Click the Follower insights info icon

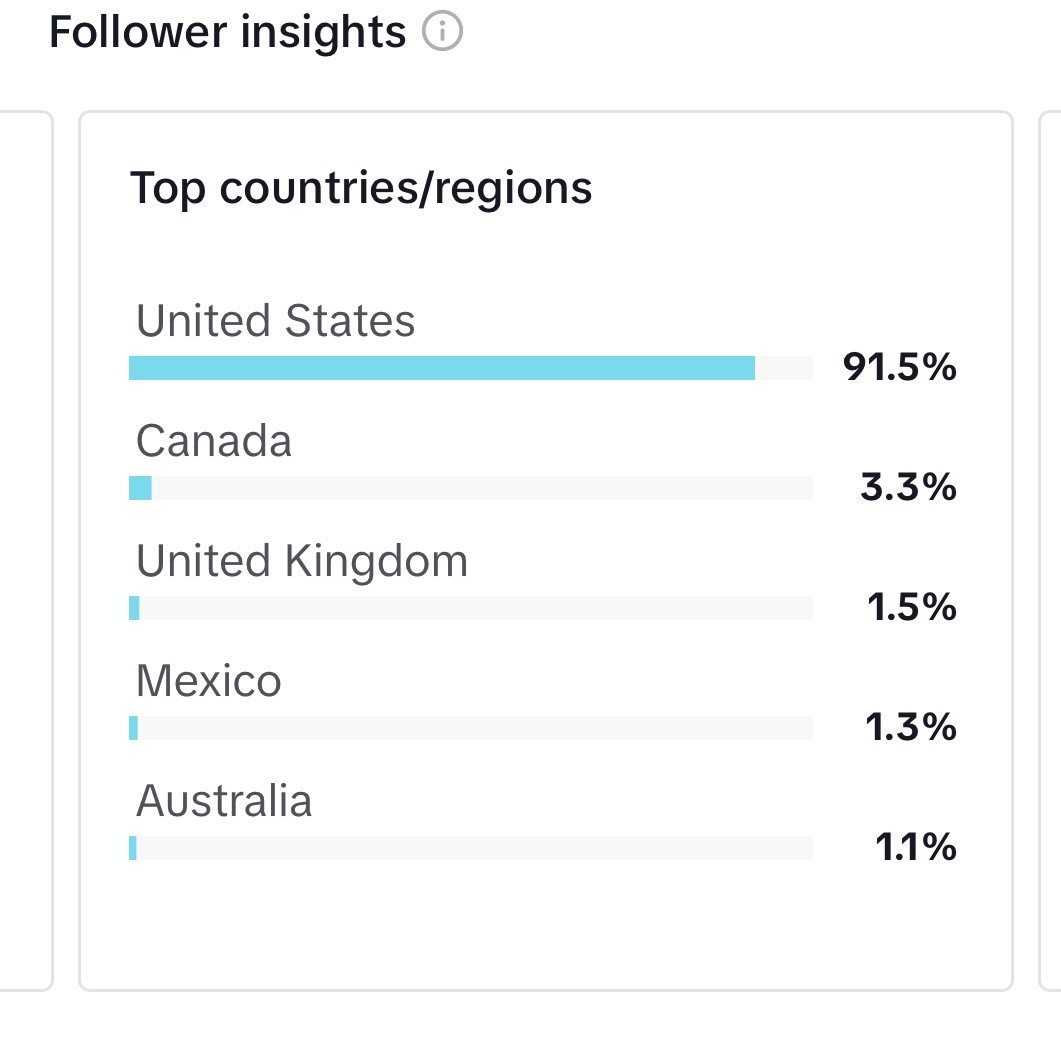tap(443, 31)
